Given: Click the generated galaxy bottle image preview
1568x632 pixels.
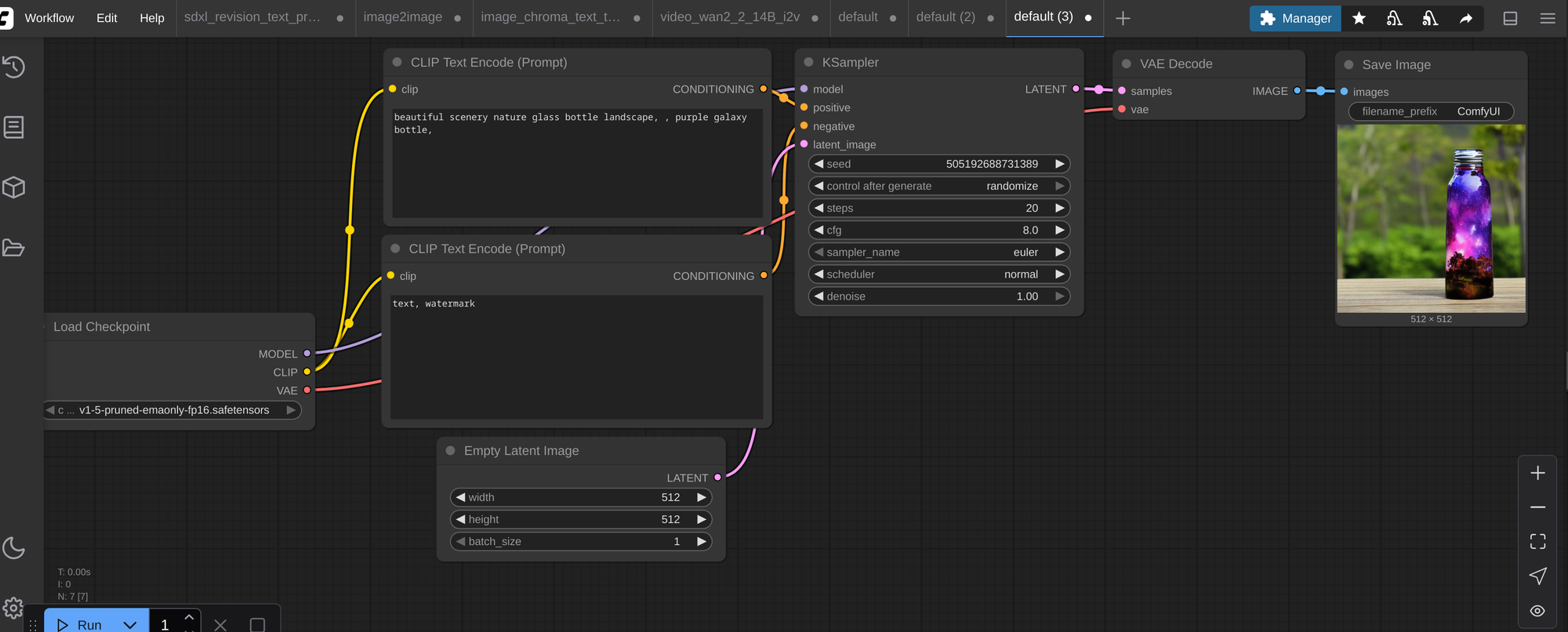Looking at the screenshot, I should 1431,219.
